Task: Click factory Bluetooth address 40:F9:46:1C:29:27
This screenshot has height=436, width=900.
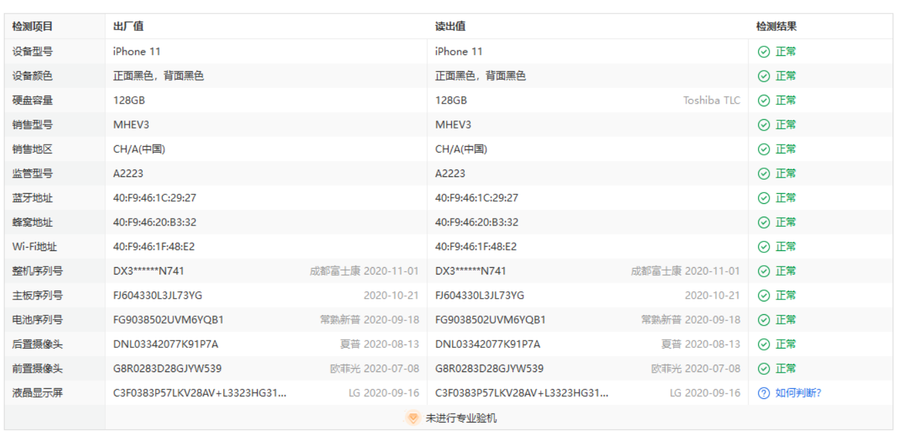Action: 155,198
